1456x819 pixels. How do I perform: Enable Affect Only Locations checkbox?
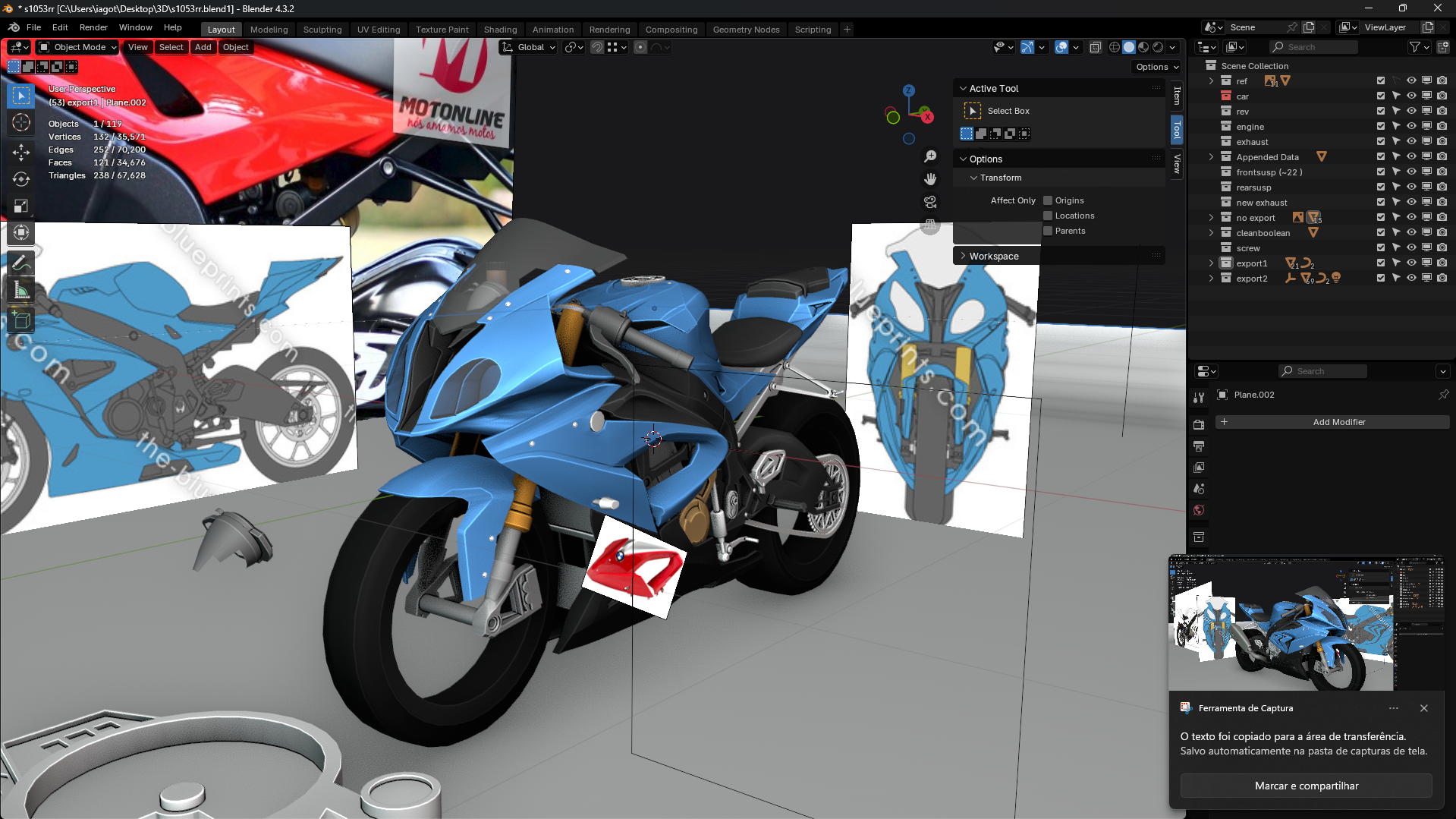(x=1048, y=216)
